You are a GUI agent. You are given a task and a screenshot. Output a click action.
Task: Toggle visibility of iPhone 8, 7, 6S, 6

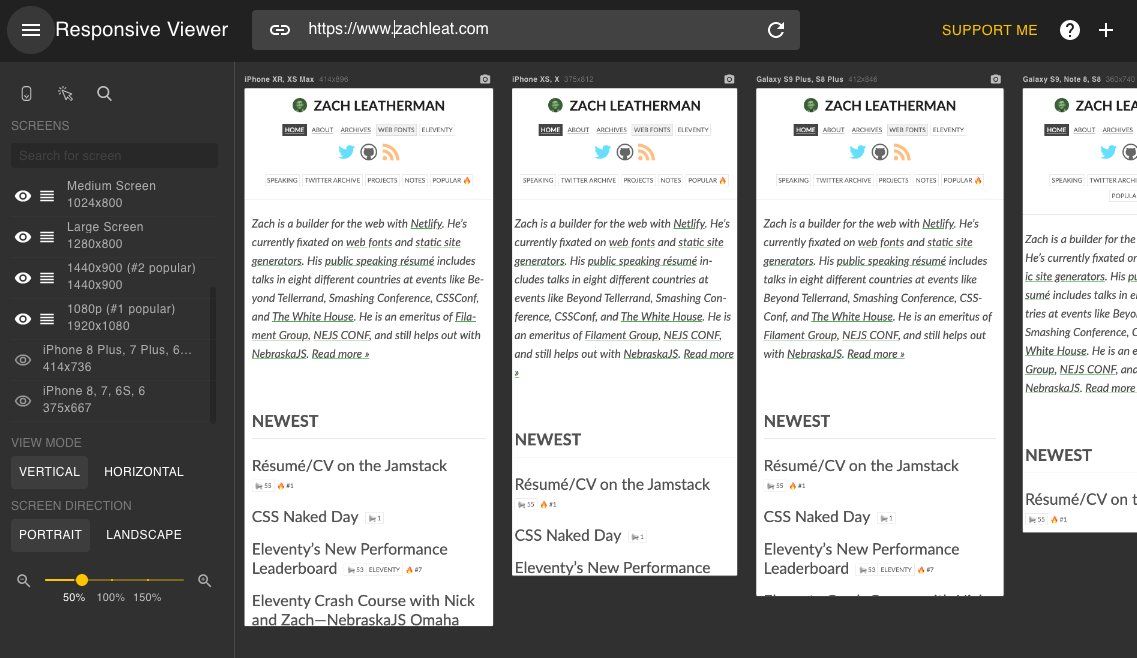click(23, 401)
